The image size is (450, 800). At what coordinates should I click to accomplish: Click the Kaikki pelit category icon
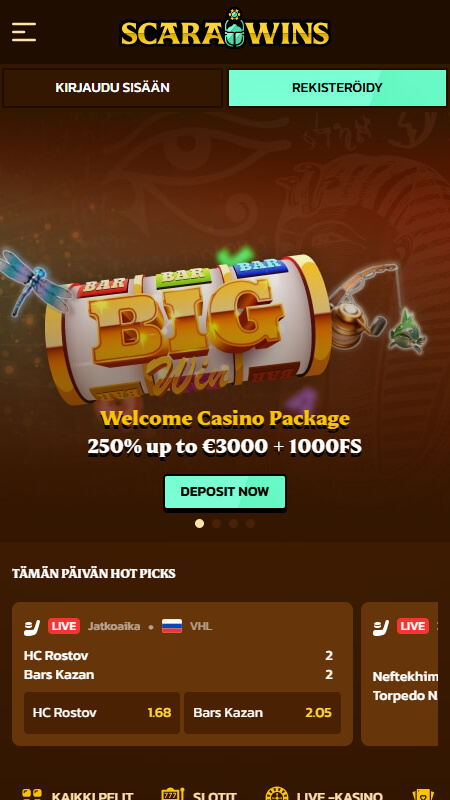tap(32, 794)
